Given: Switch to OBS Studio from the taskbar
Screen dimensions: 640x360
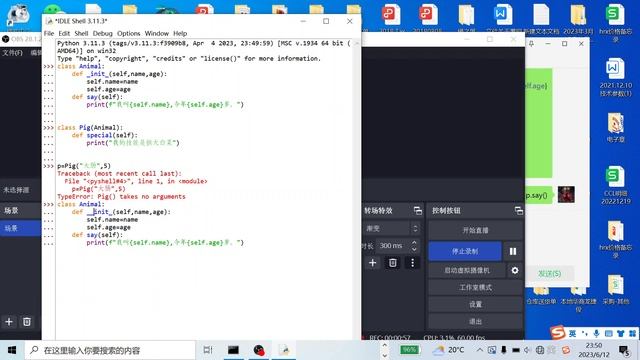Looking at the screenshot, I should 259,350.
